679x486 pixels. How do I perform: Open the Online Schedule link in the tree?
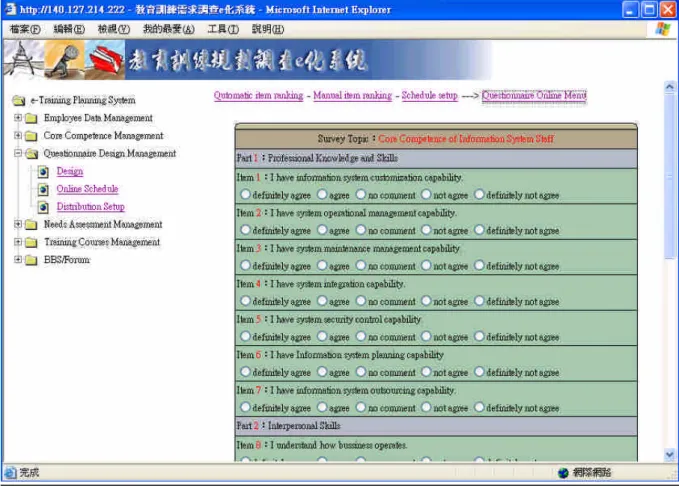click(x=87, y=189)
